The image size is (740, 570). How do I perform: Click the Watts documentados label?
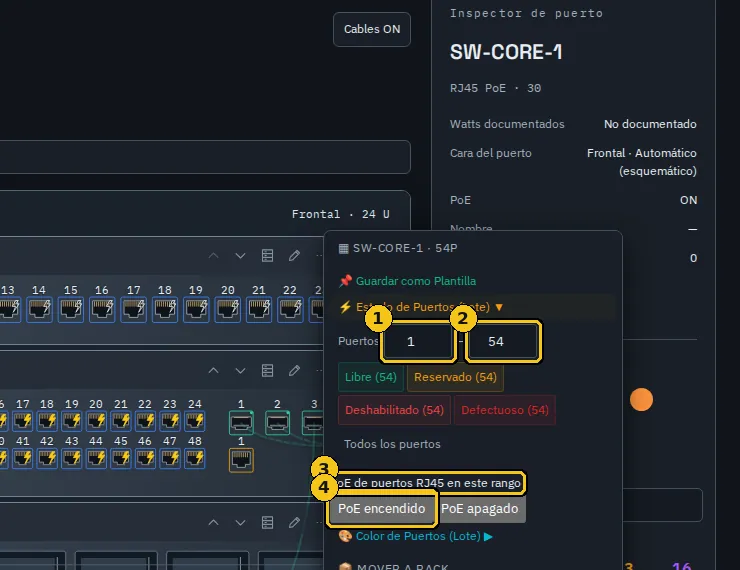pyautogui.click(x=507, y=124)
